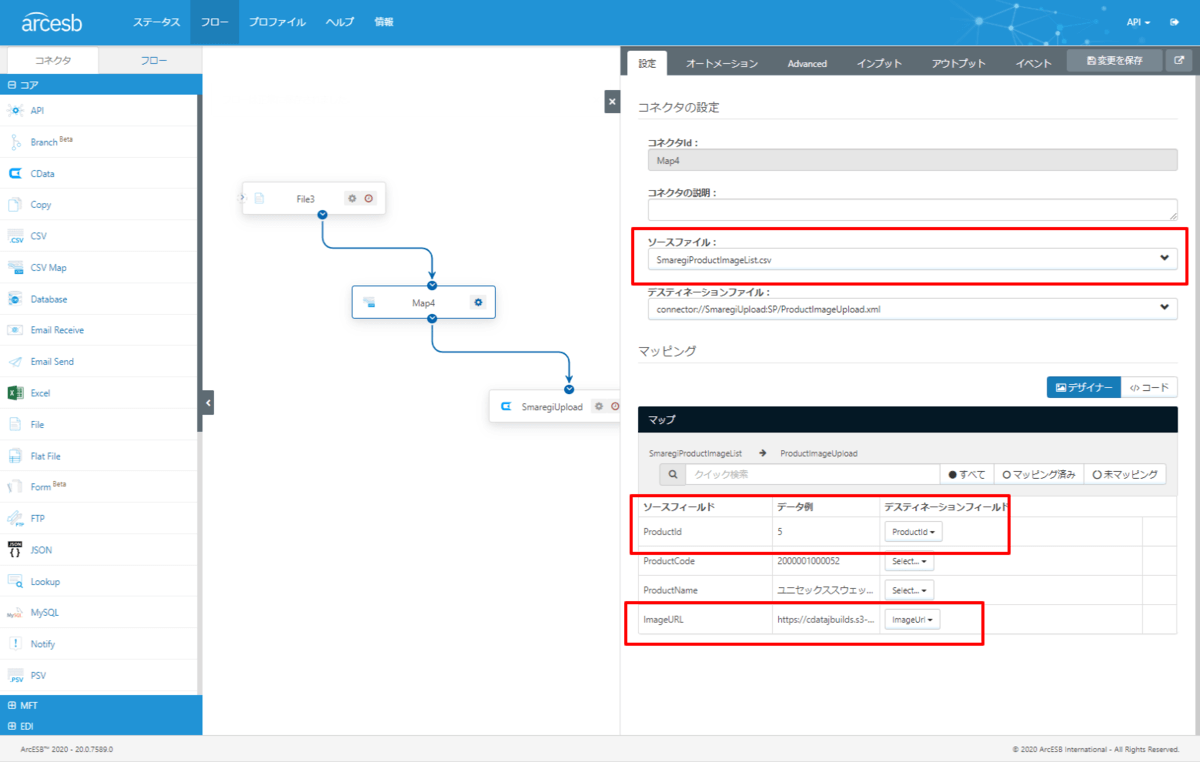Switch to the アウトプット tab
The height and width of the screenshot is (762, 1200).
coord(958,63)
